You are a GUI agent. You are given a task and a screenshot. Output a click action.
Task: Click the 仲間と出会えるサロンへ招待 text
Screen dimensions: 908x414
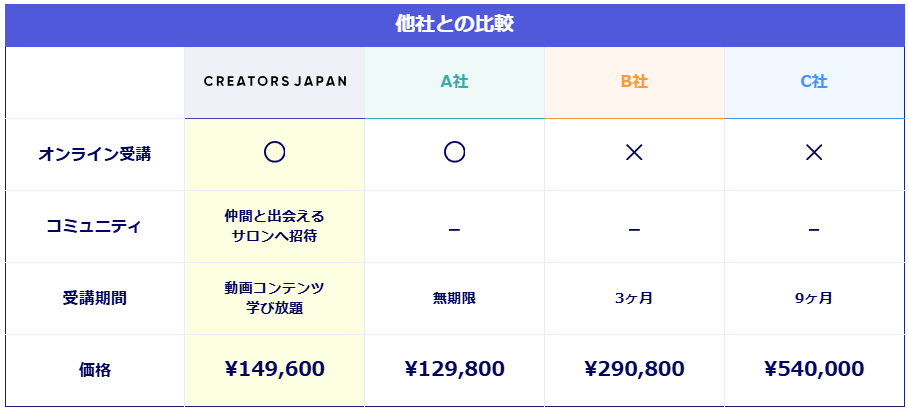[274, 226]
